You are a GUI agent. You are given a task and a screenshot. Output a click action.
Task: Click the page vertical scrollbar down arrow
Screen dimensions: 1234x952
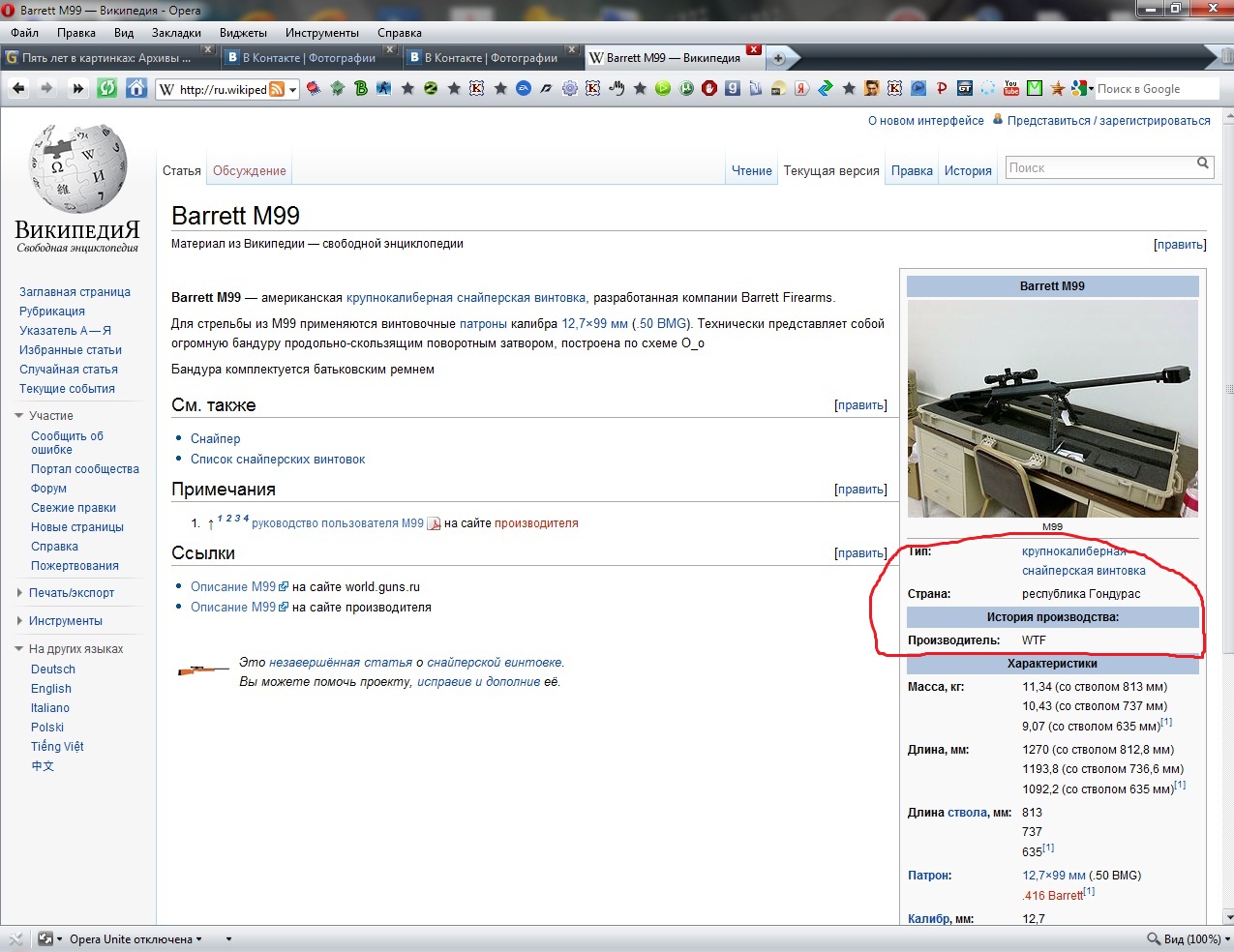tap(1227, 917)
